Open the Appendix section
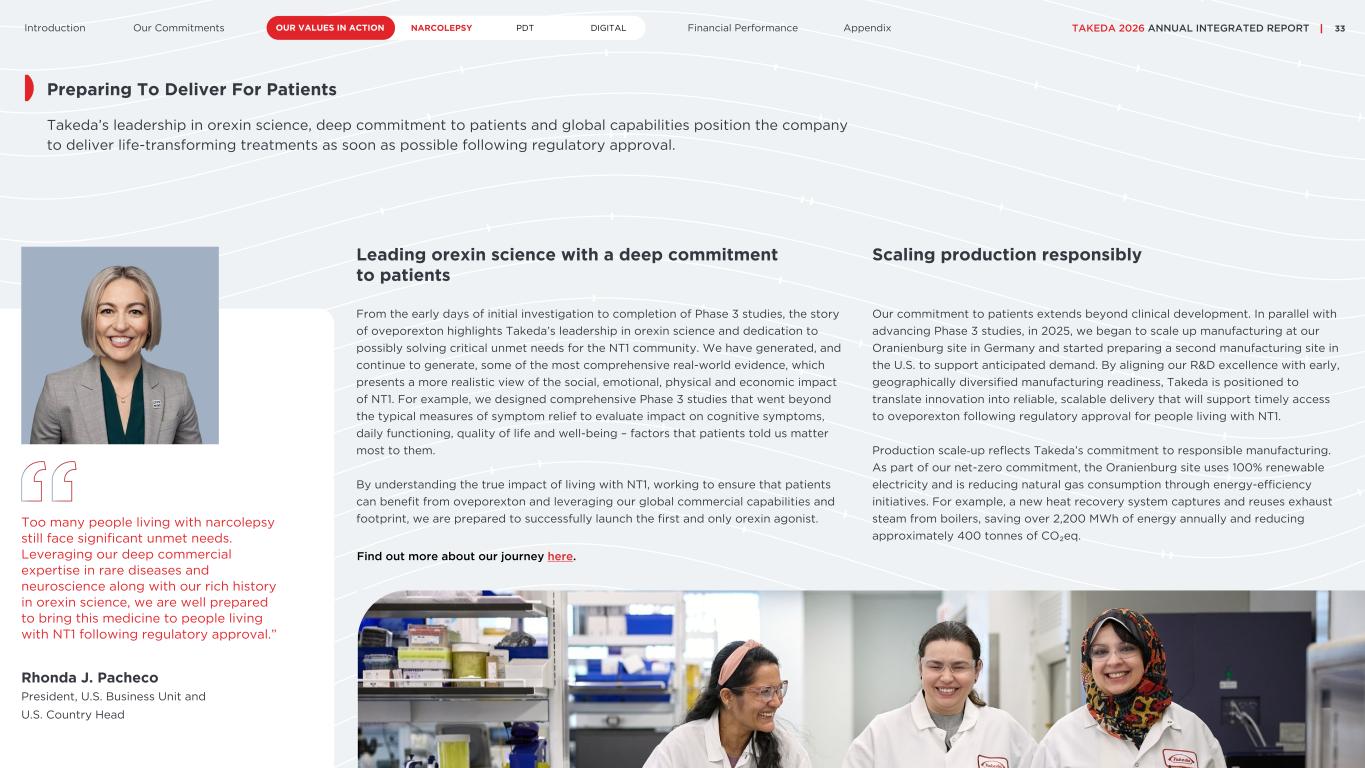The height and width of the screenshot is (768, 1365). [x=867, y=28]
